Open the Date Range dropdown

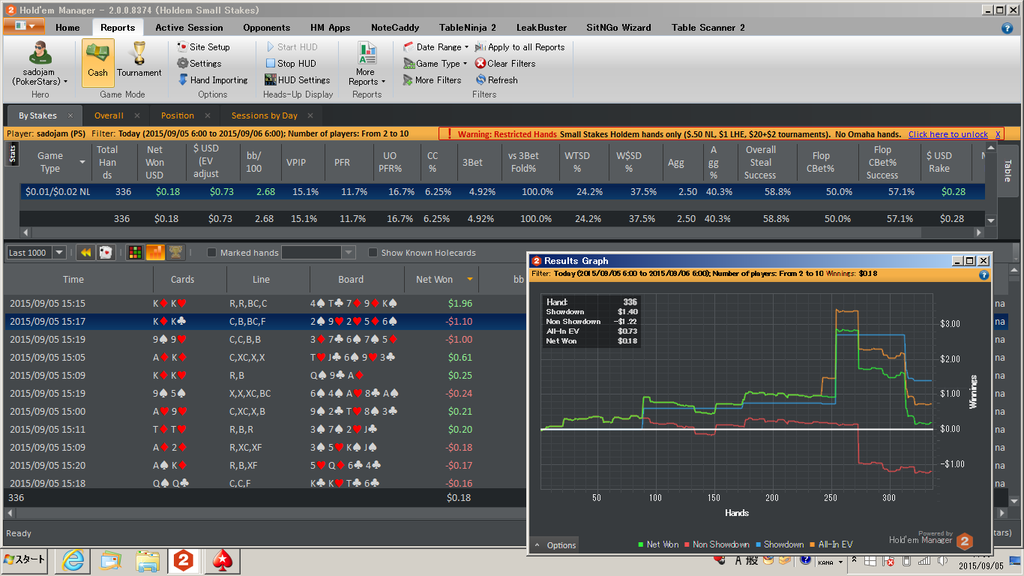436,47
